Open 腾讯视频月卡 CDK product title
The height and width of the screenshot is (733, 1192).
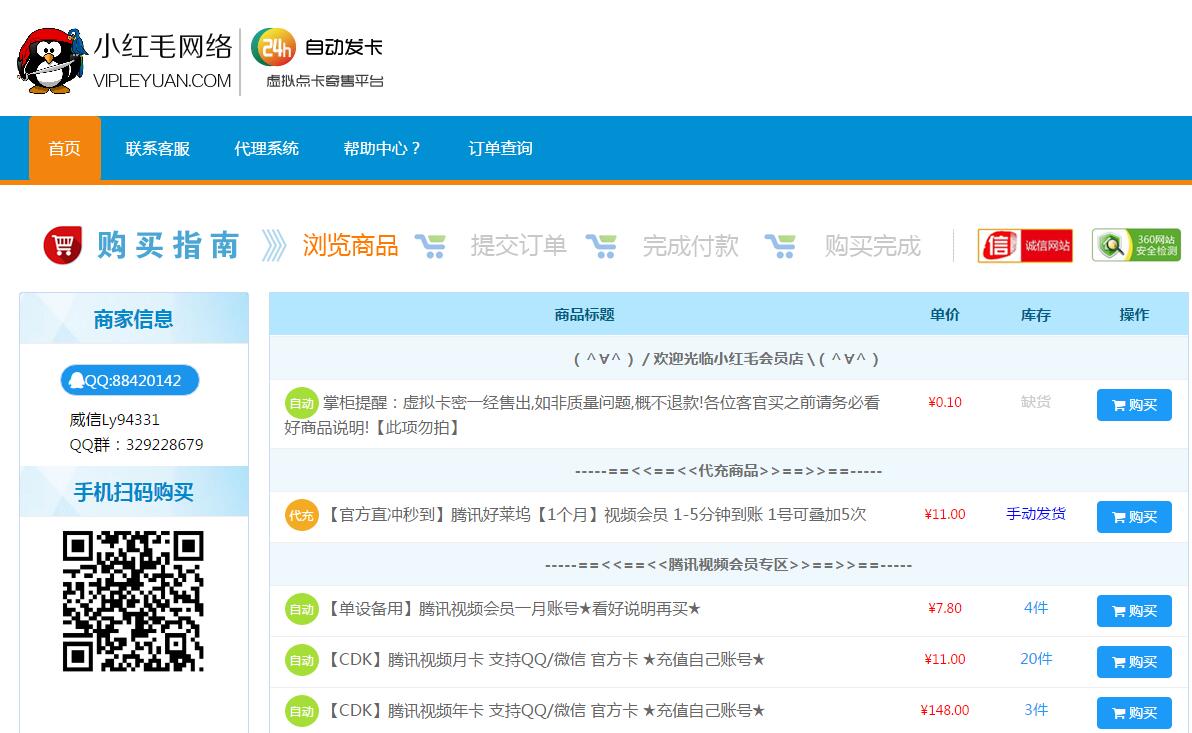point(545,660)
